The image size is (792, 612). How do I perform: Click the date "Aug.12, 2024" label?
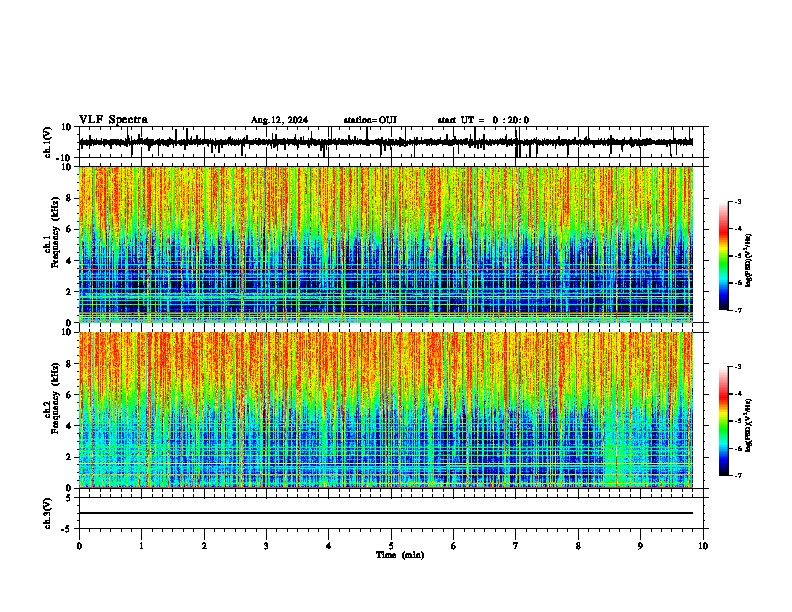click(279, 120)
